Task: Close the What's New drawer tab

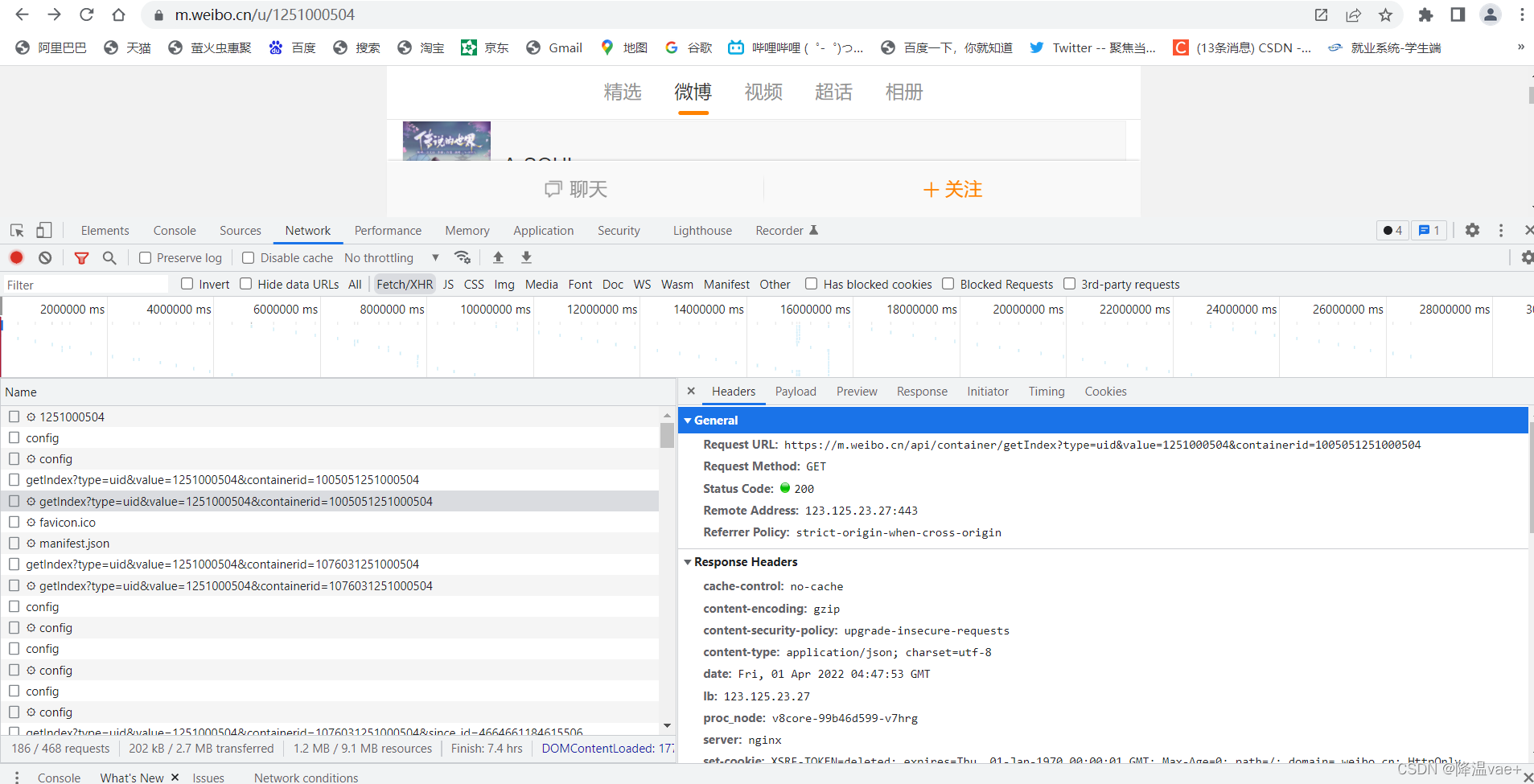Action: coord(175,778)
